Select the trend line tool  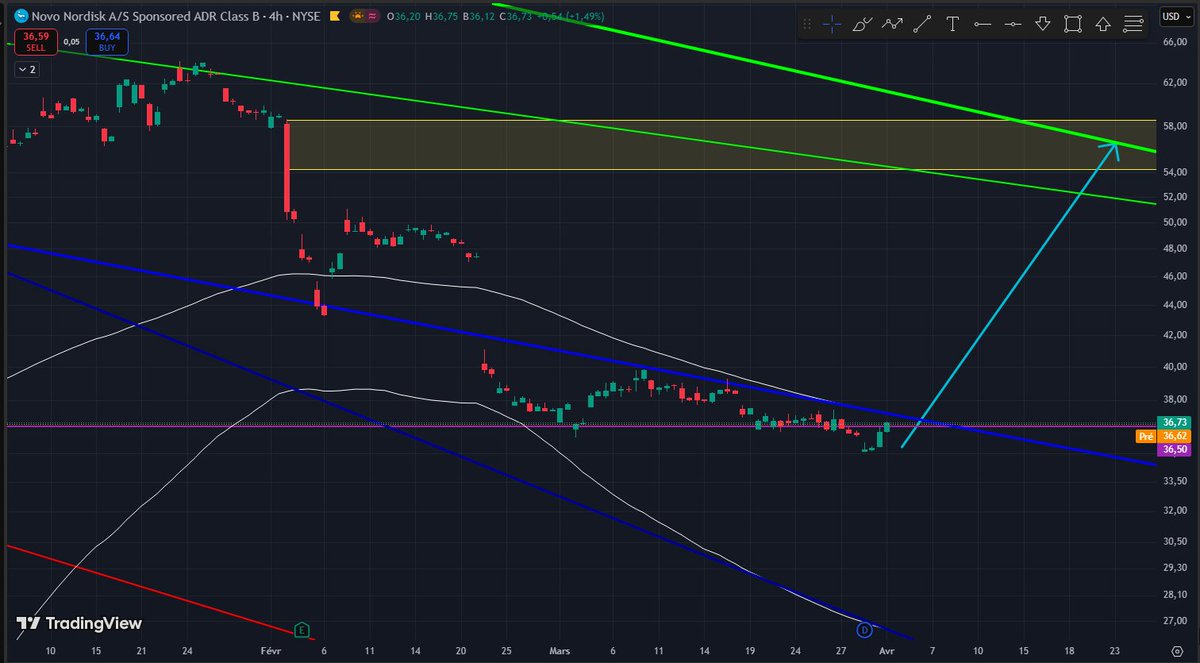point(922,24)
